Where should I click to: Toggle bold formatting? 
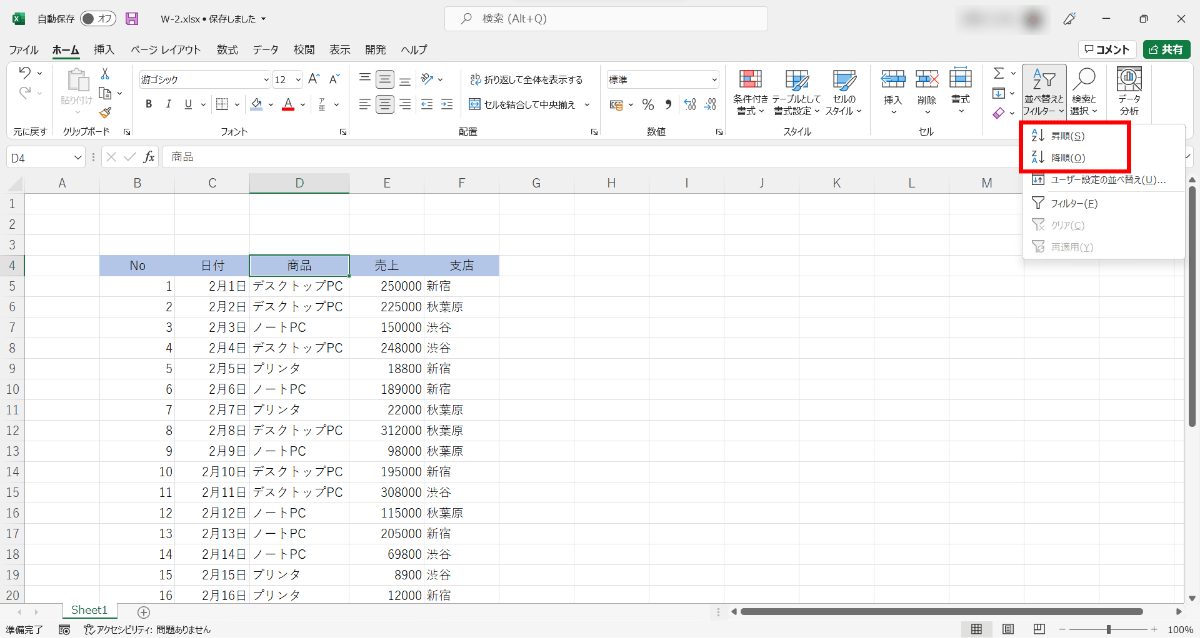[x=149, y=104]
